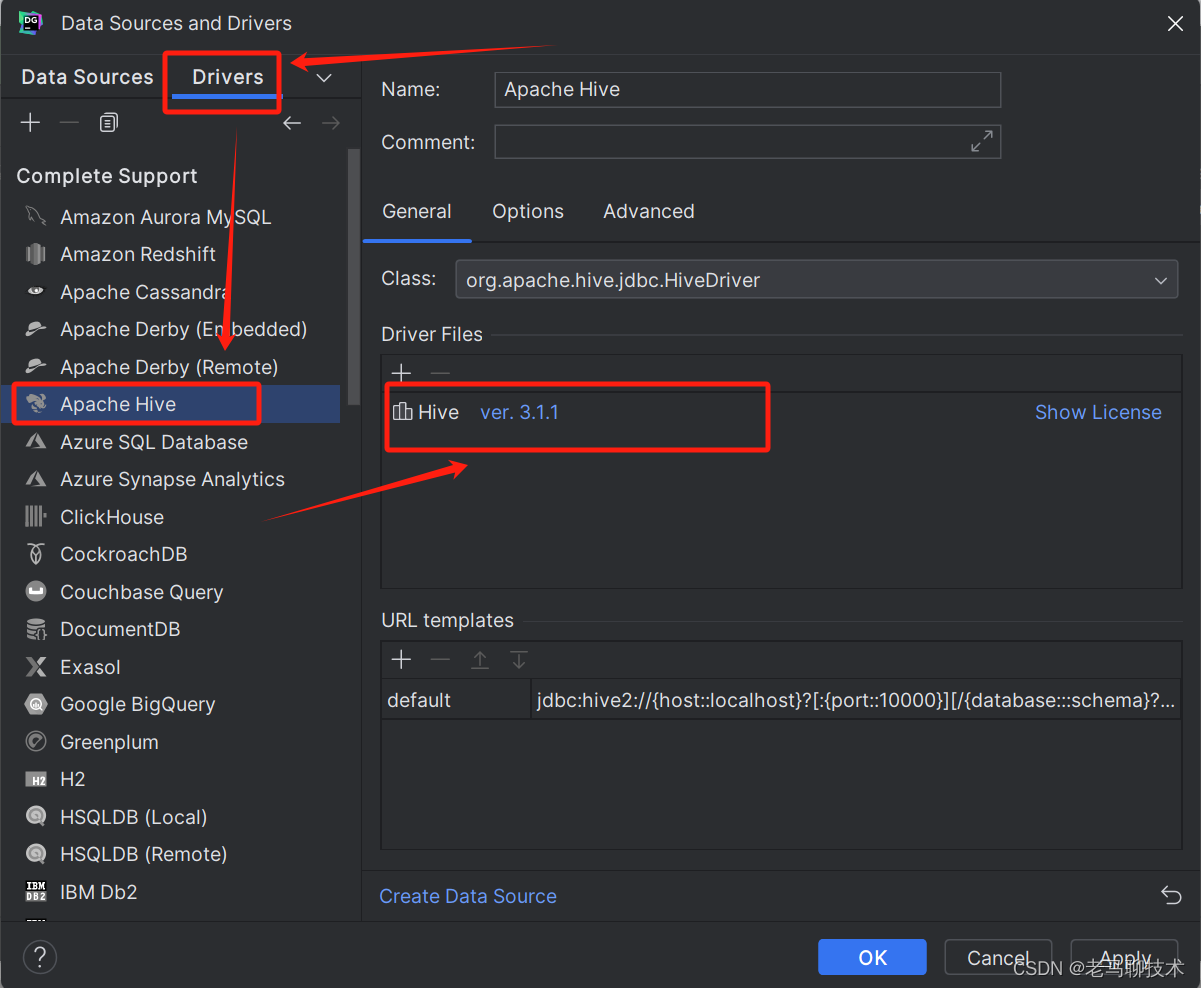Open the tabs overflow chevron dropdown
1201x988 pixels.
[323, 78]
